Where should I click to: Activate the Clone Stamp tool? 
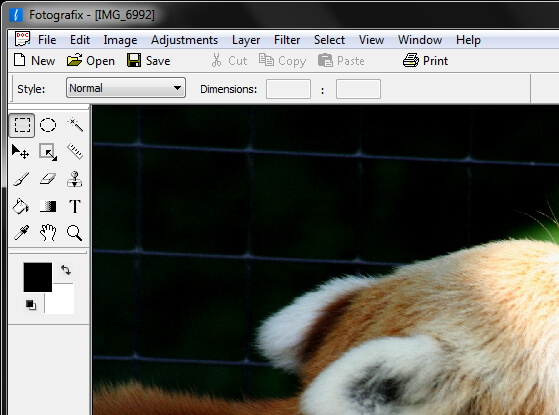pyautogui.click(x=75, y=179)
